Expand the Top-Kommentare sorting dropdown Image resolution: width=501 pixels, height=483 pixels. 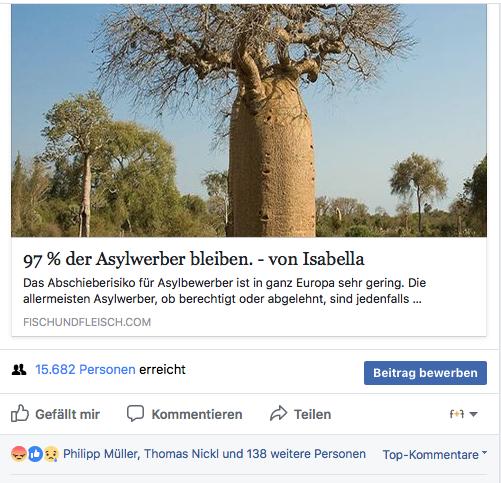point(435,454)
